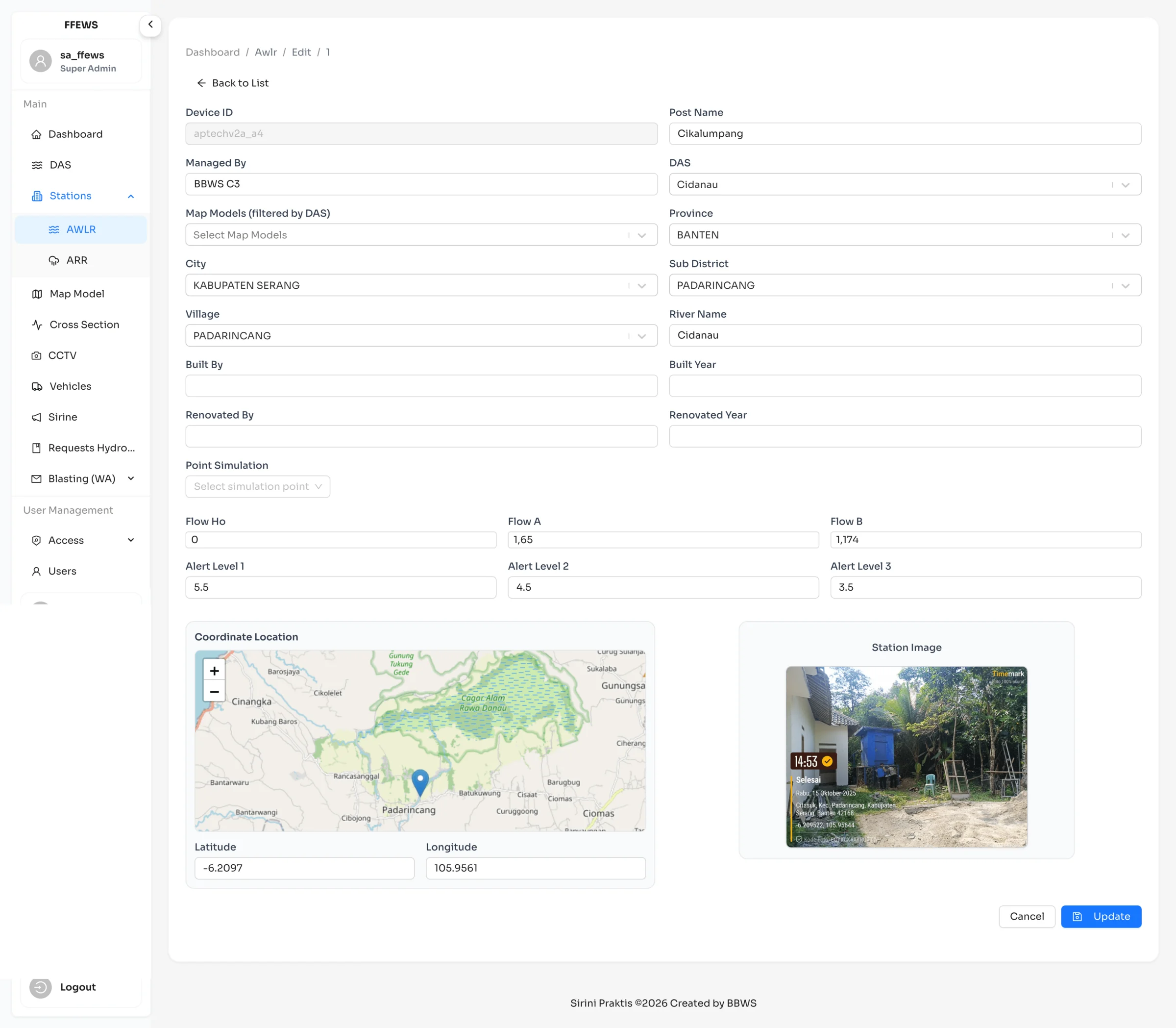Click the Cancel button

tap(1027, 917)
